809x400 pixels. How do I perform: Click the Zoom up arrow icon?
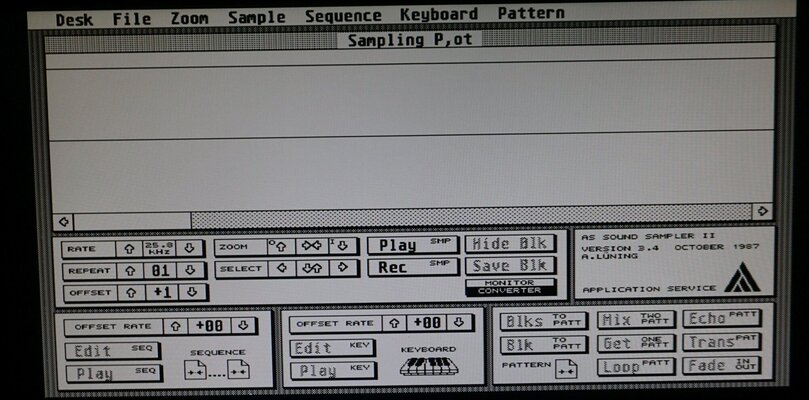click(x=281, y=246)
